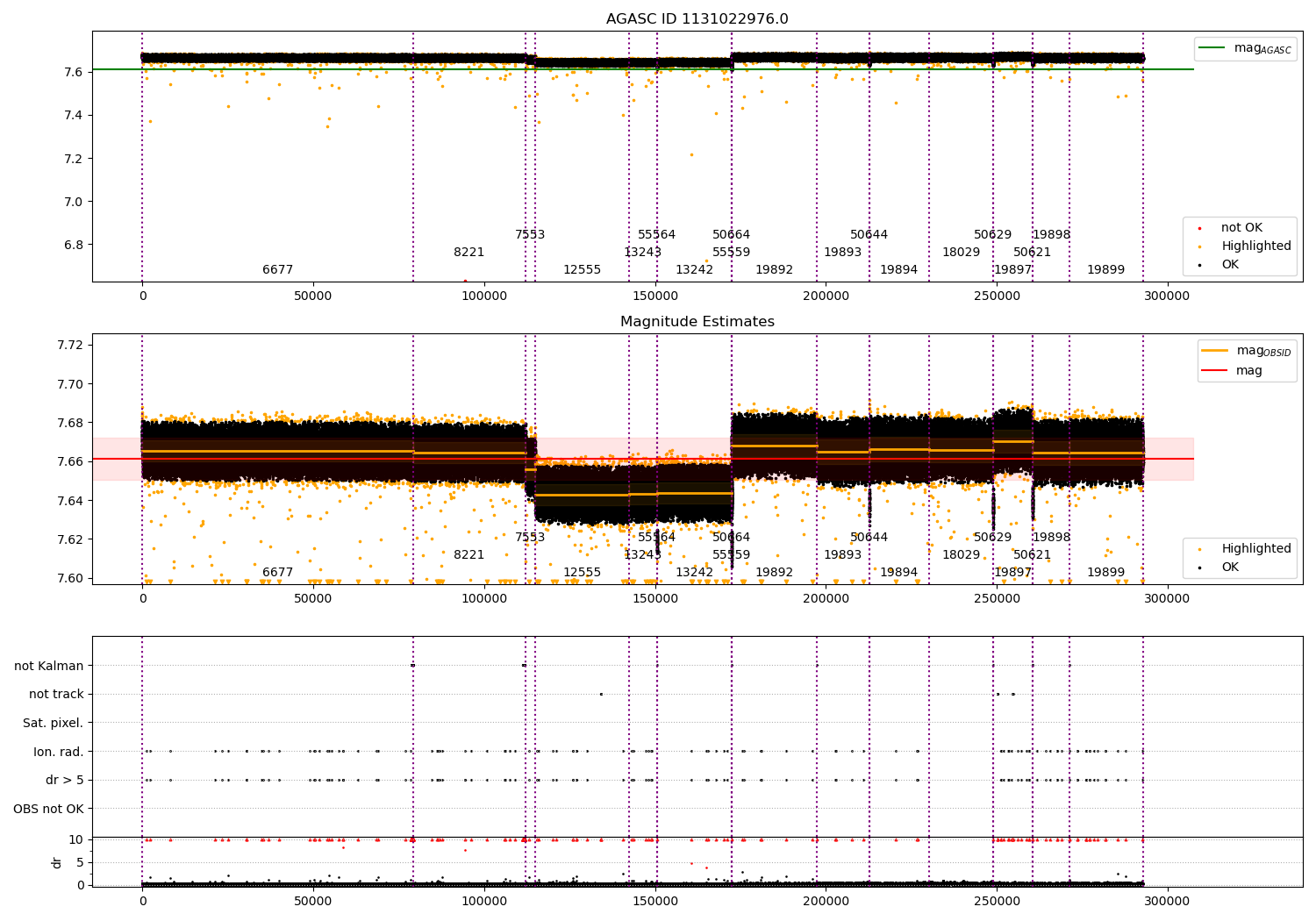
Task: Click obsid label 13242 in Magnitude Estimates plot
Action: coord(695,573)
